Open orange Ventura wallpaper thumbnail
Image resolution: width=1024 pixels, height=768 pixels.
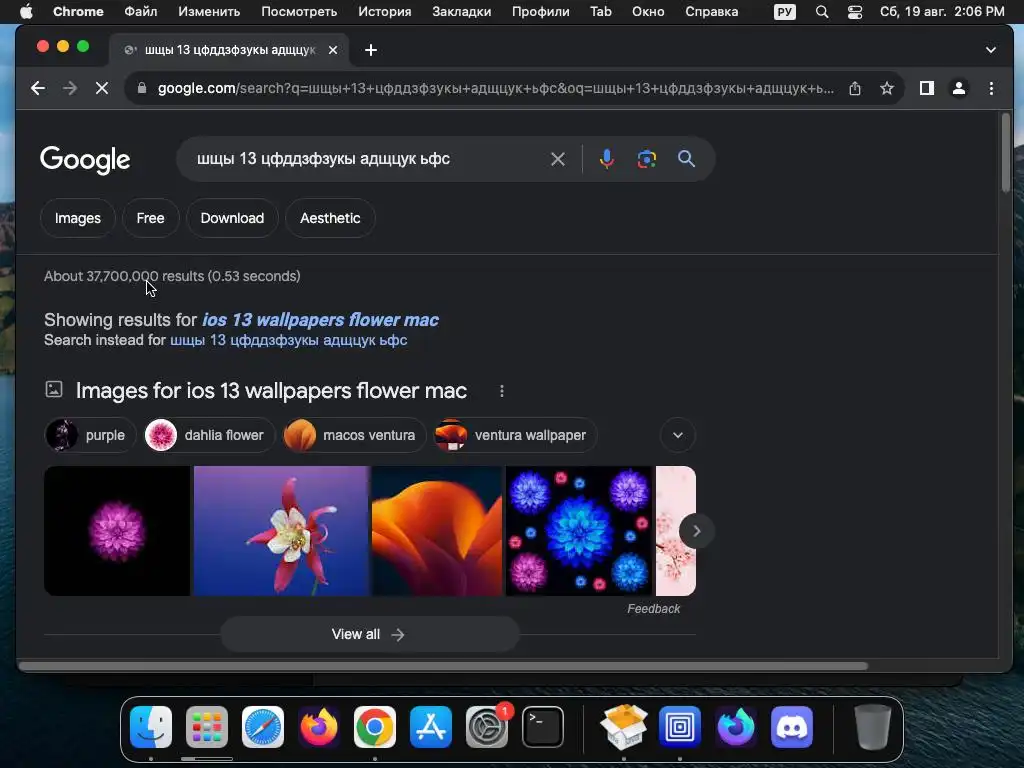click(x=437, y=531)
